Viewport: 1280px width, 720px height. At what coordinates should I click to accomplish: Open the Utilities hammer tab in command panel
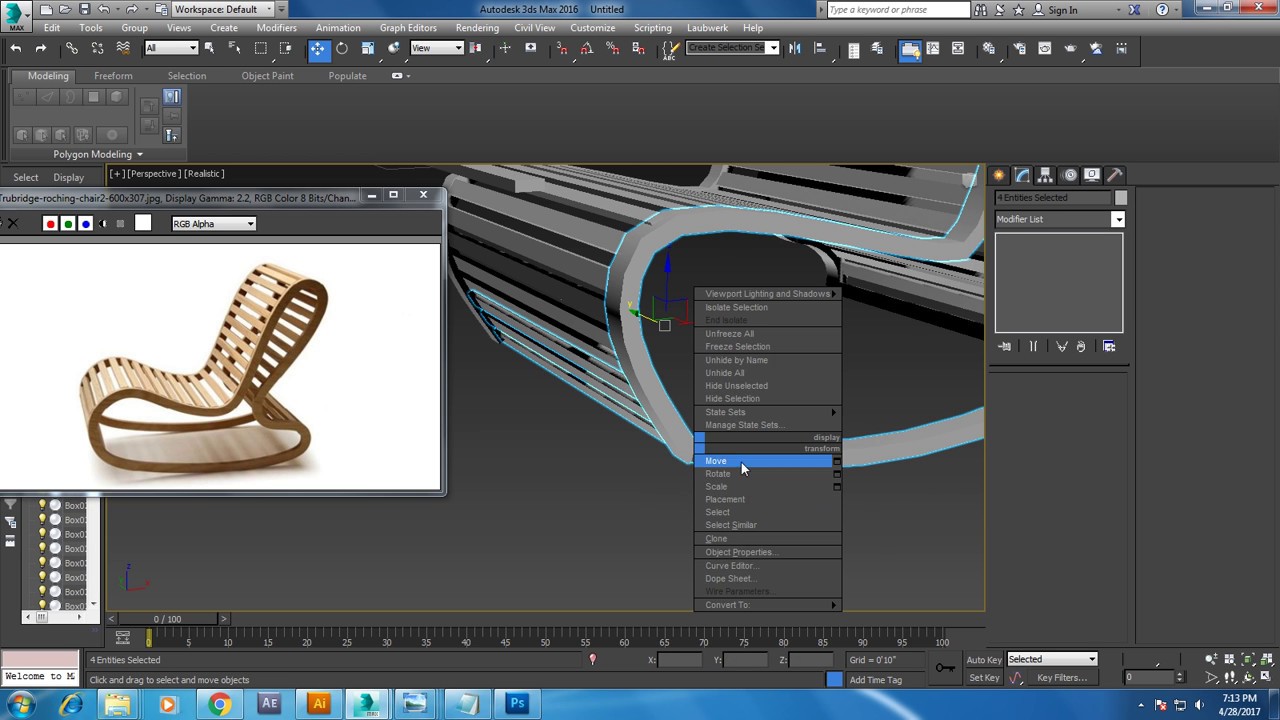[1115, 175]
